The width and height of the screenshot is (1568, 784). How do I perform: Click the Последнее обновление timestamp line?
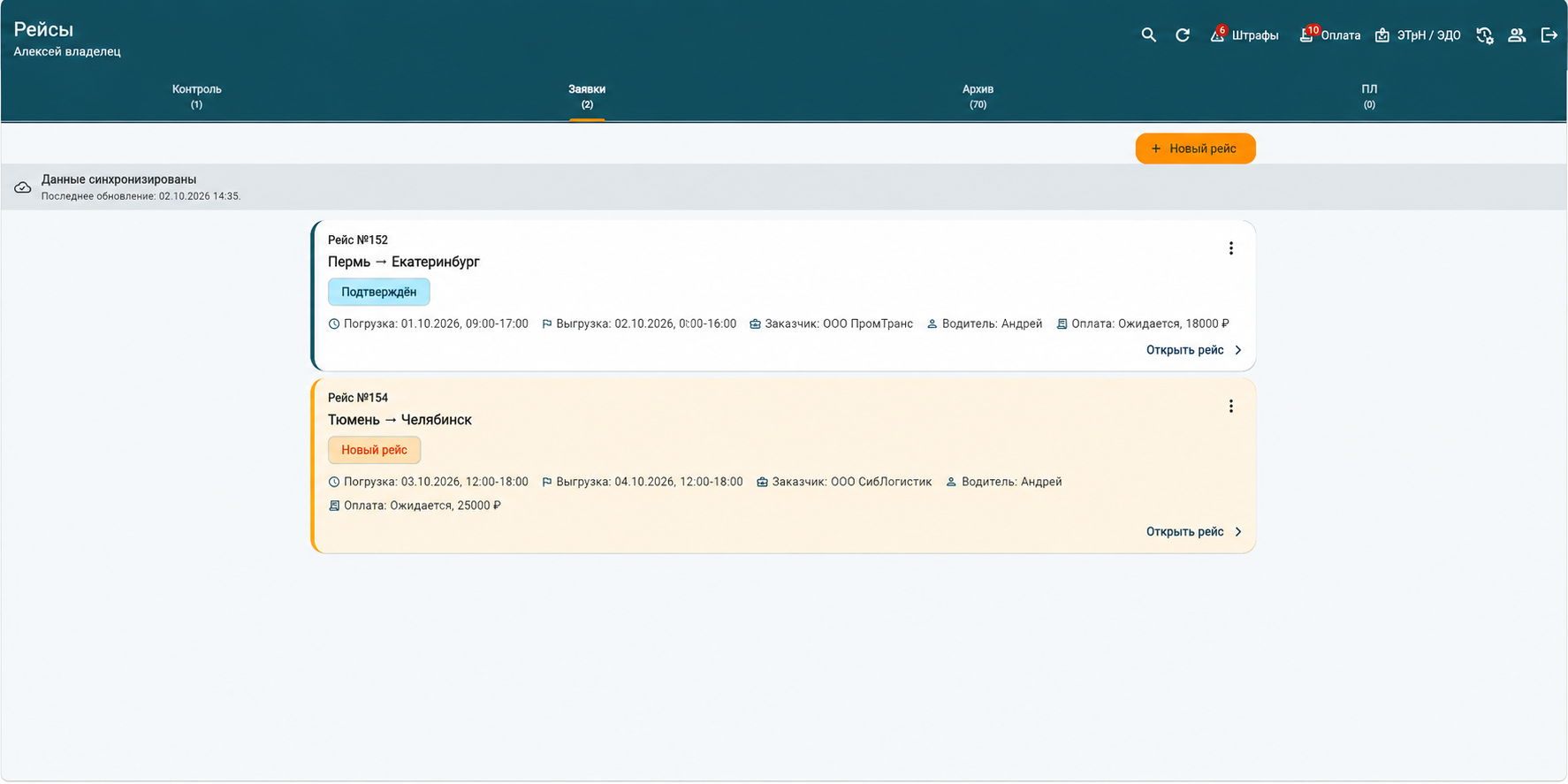[x=141, y=196]
